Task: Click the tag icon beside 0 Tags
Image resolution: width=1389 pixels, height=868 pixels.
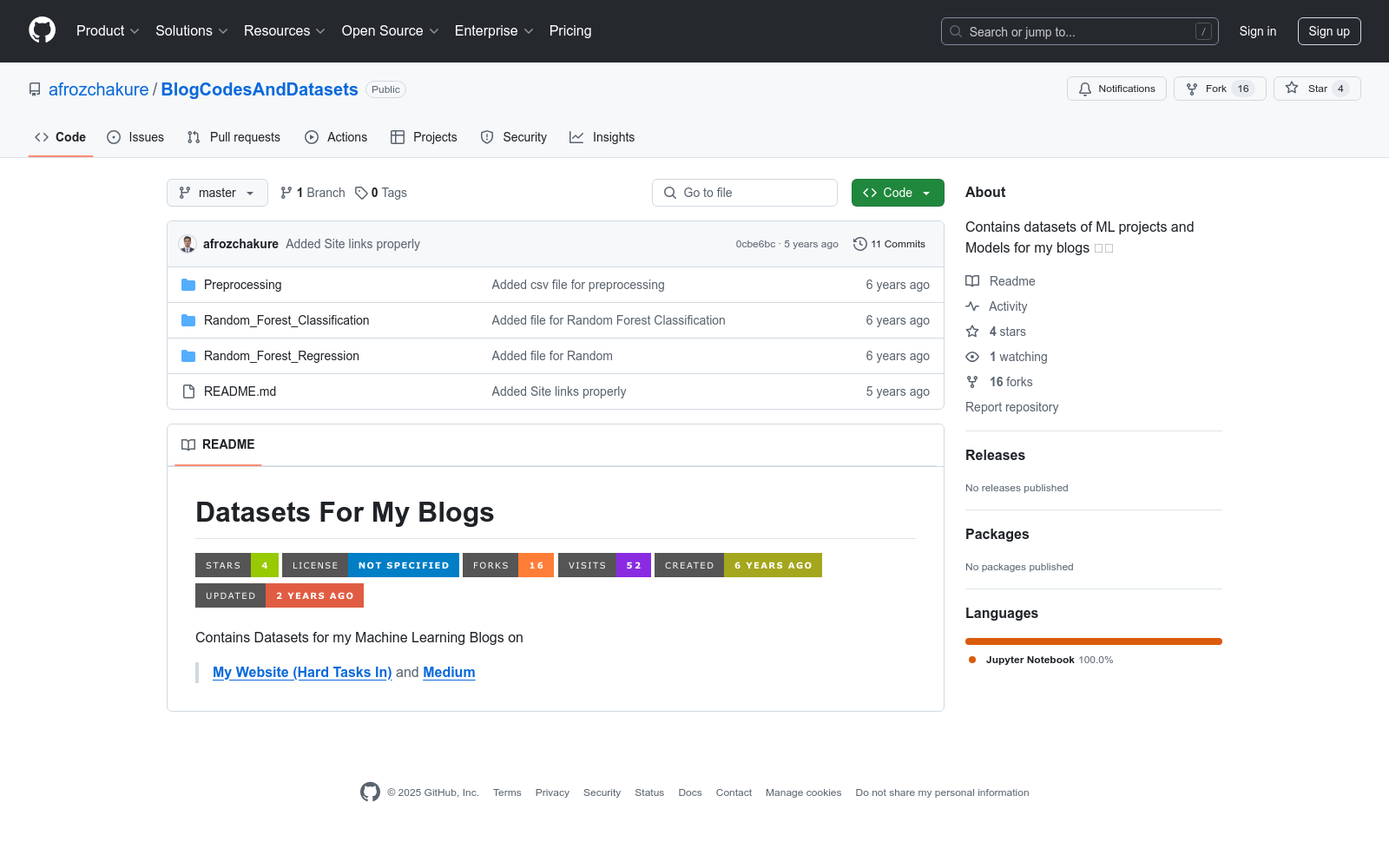Action: click(x=361, y=193)
